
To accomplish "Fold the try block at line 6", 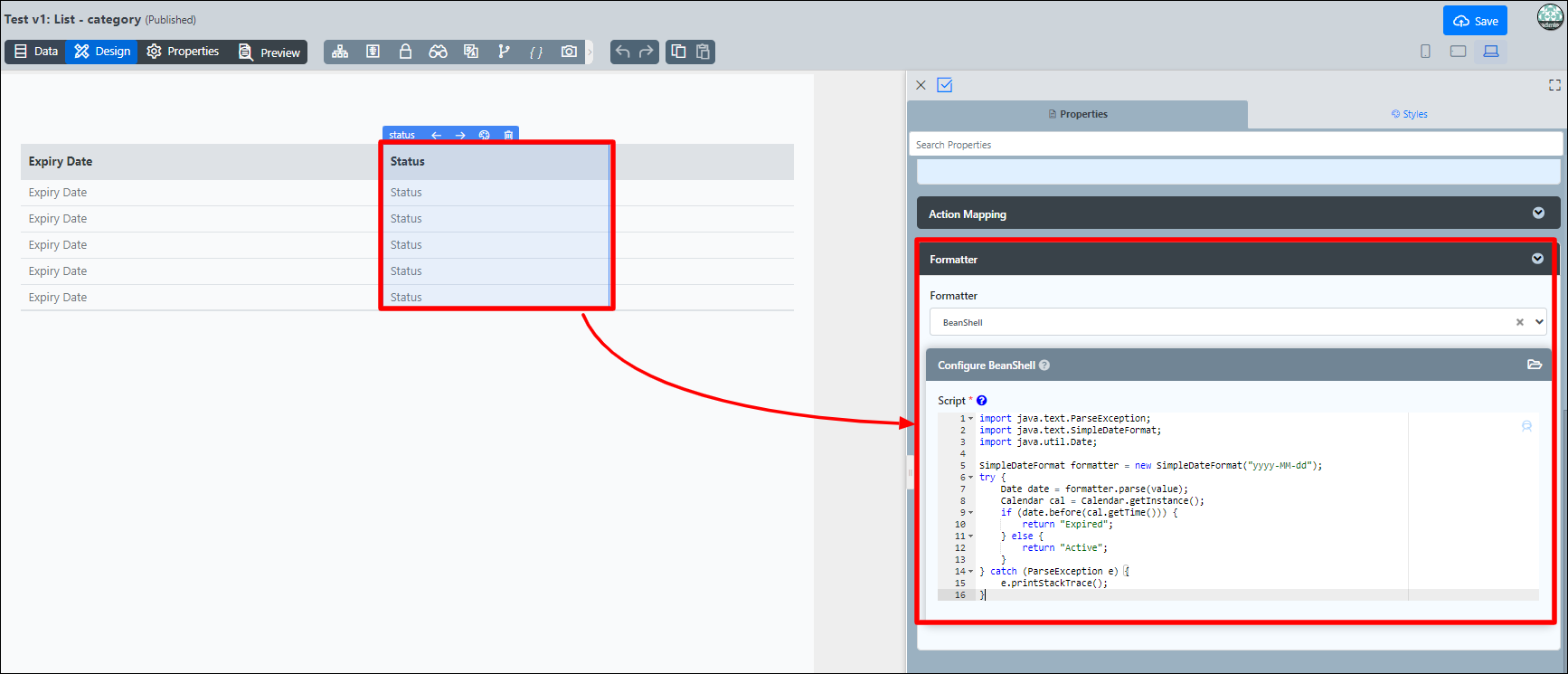I will pyautogui.click(x=971, y=478).
